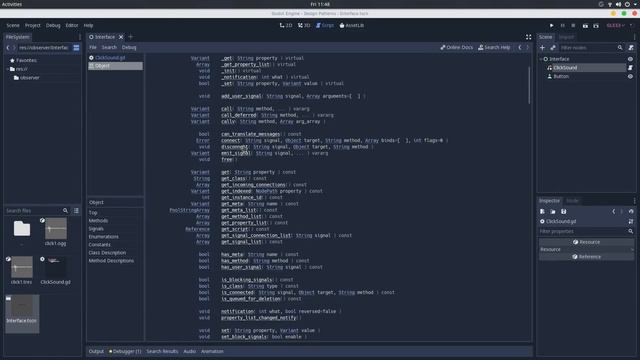640x360 pixels.
Task: Open the script editor Search menu
Action: point(109,47)
